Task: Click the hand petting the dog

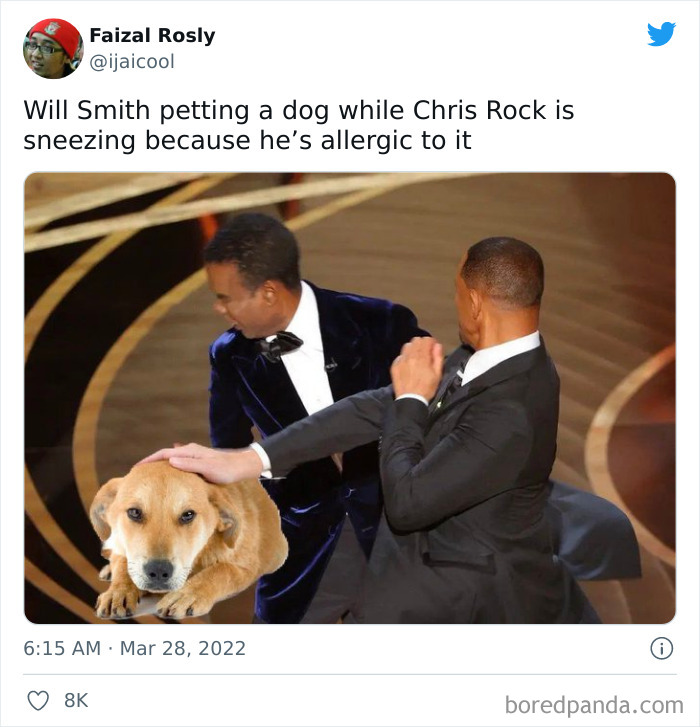Action: pyautogui.click(x=202, y=463)
